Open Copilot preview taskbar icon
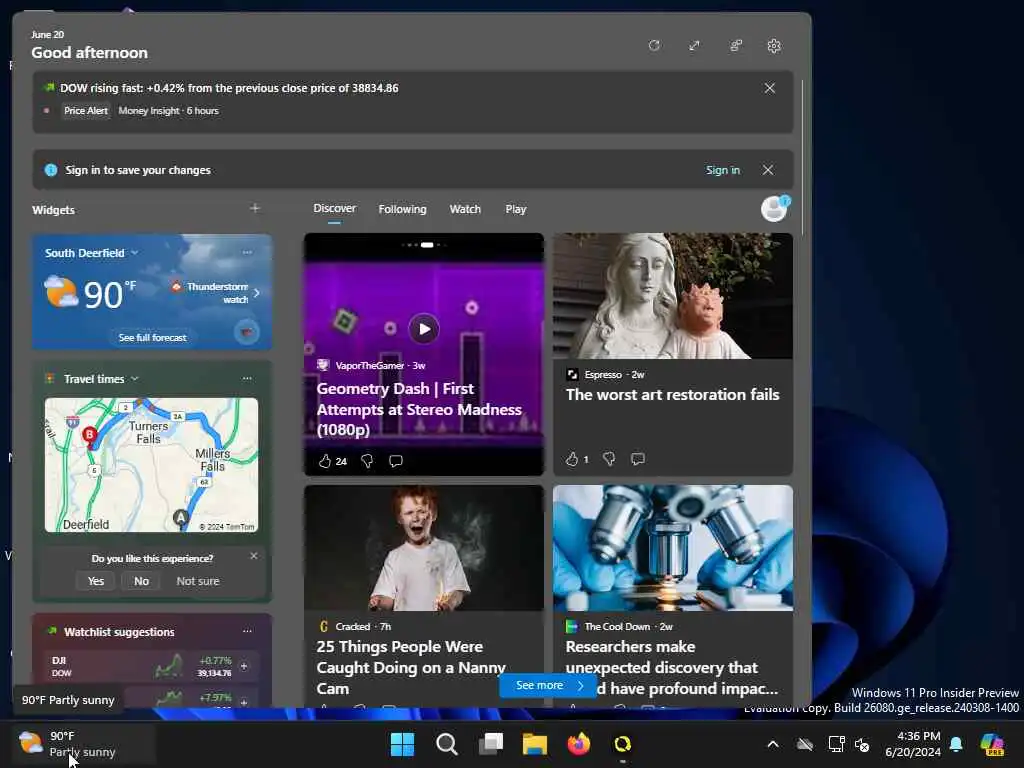 click(992, 744)
